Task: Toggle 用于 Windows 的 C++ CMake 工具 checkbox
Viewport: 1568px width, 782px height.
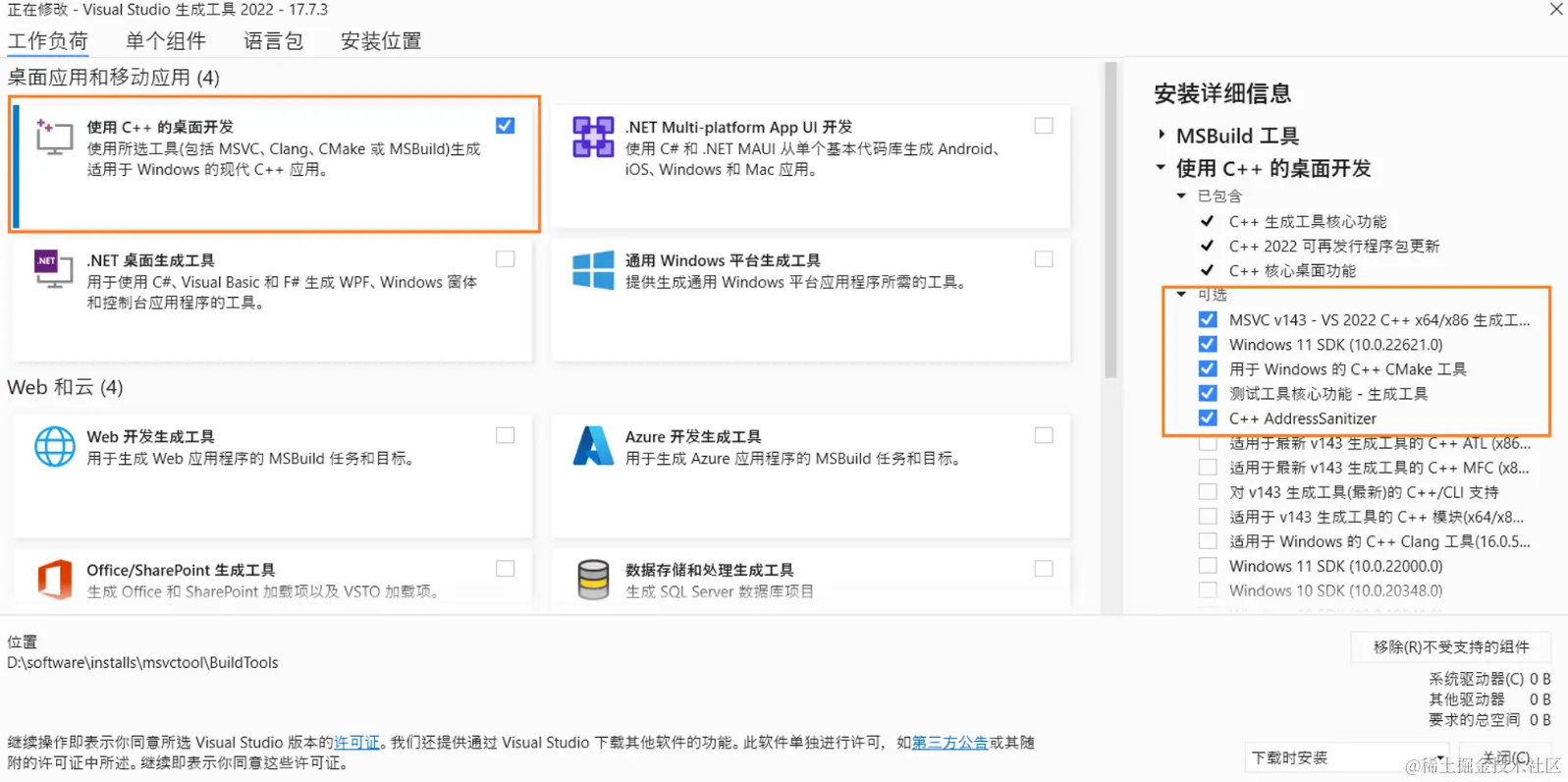Action: pos(1208,368)
